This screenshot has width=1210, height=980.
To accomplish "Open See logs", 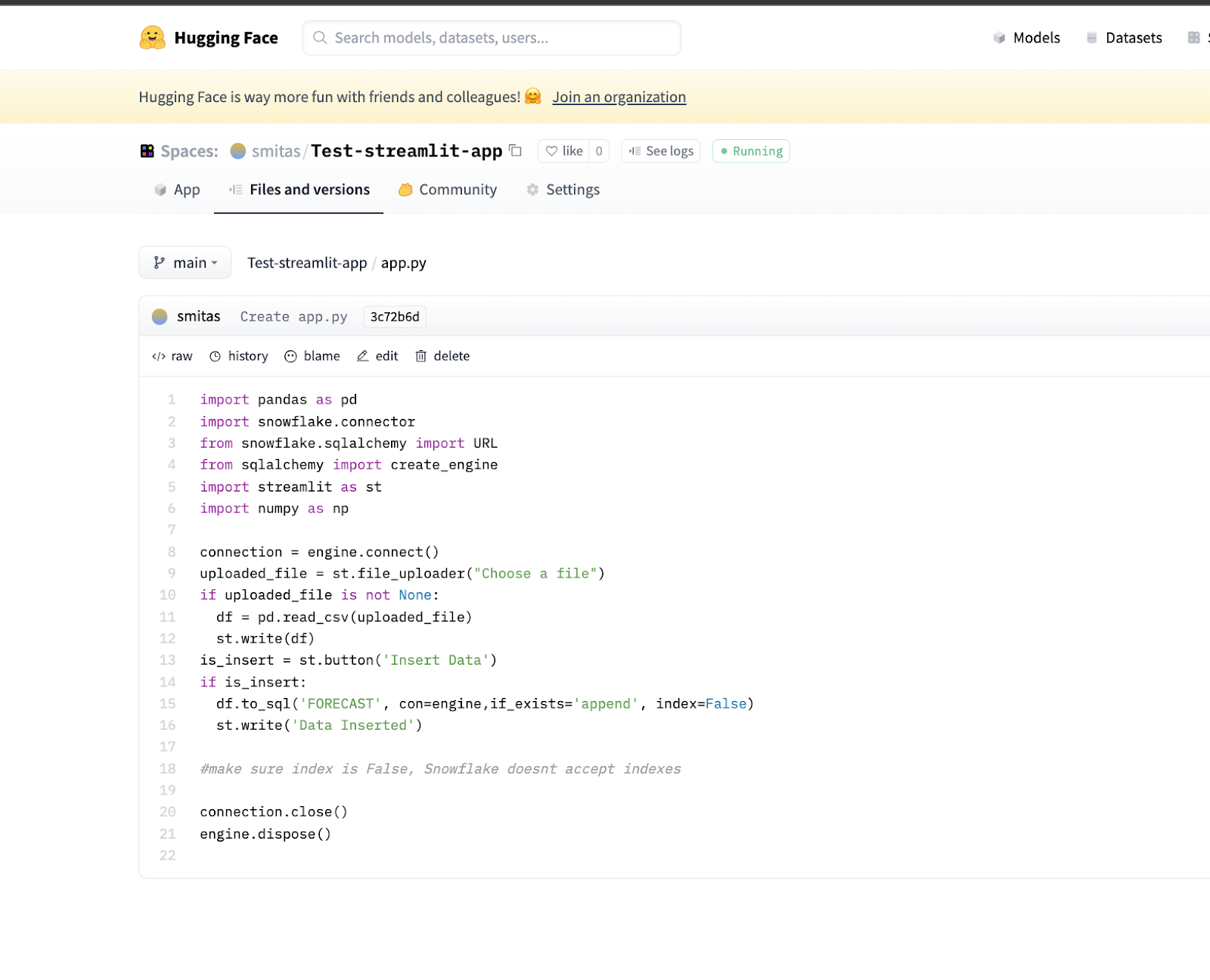I will (x=661, y=151).
